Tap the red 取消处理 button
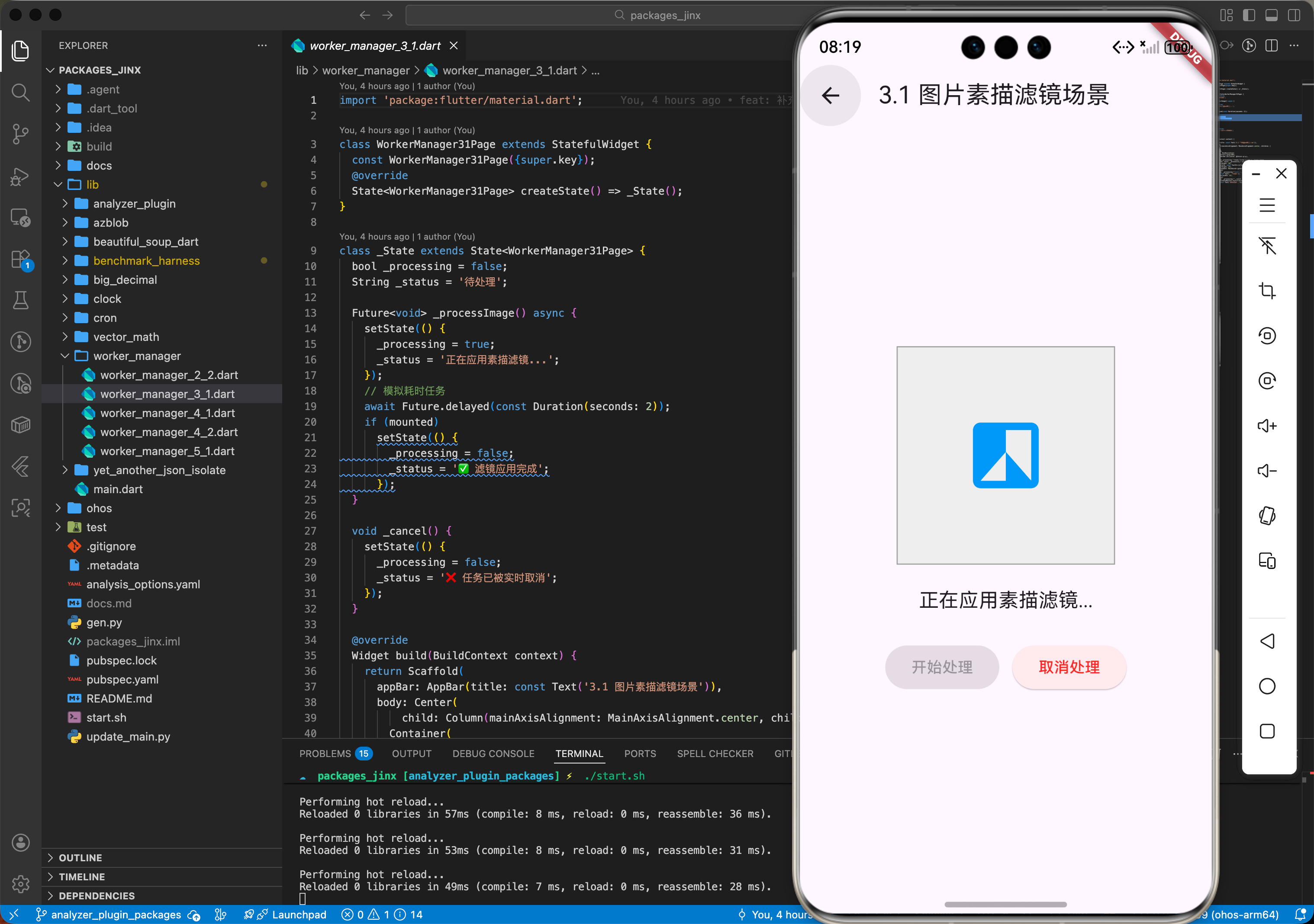 pyautogui.click(x=1069, y=667)
